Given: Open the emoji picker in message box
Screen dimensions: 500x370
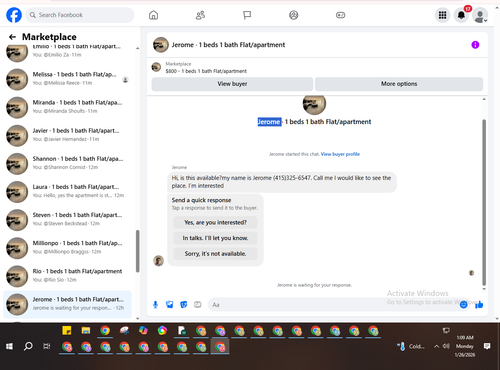Looking at the screenshot, I should [x=463, y=305].
